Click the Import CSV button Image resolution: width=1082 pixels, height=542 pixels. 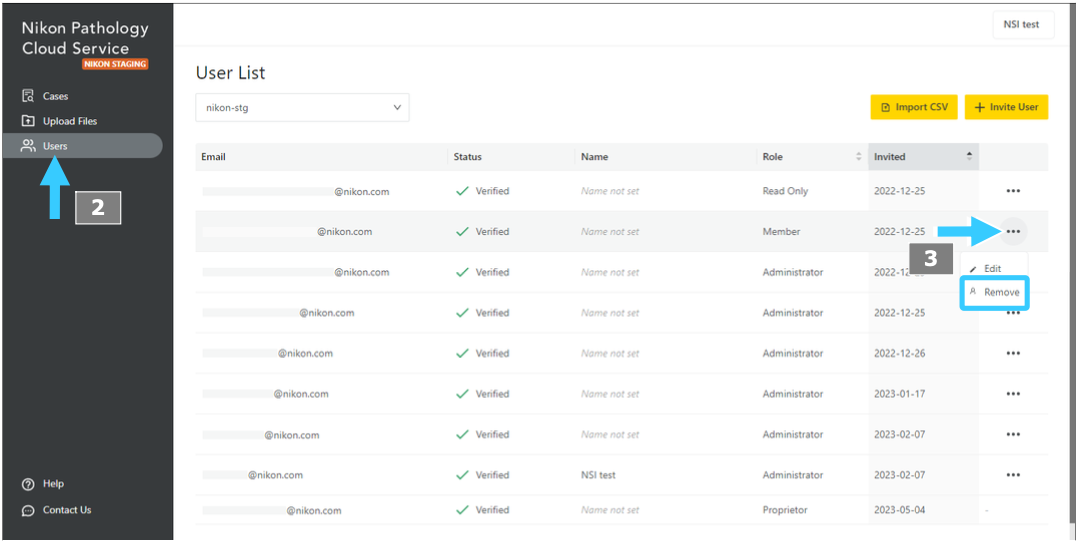(x=914, y=107)
